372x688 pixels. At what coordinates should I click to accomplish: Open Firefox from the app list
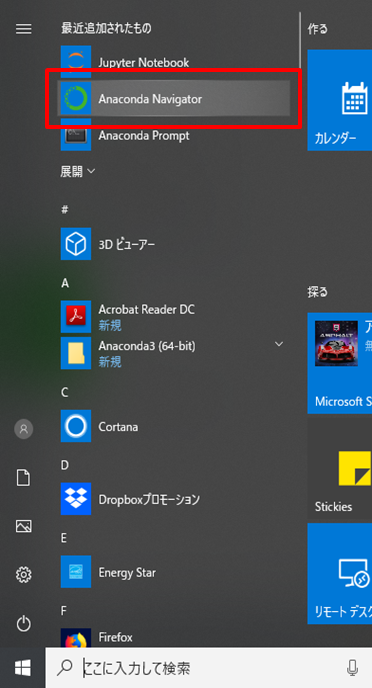click(174, 638)
